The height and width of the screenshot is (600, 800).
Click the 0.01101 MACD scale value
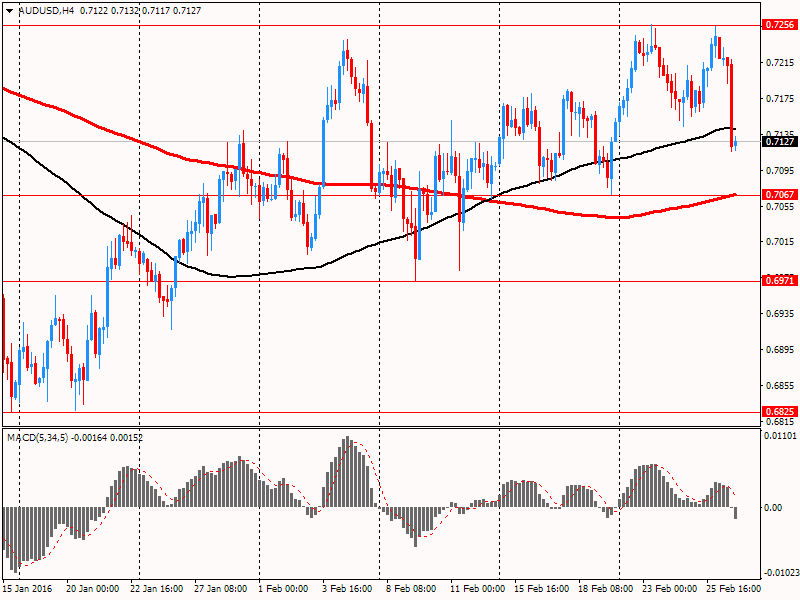[780, 436]
